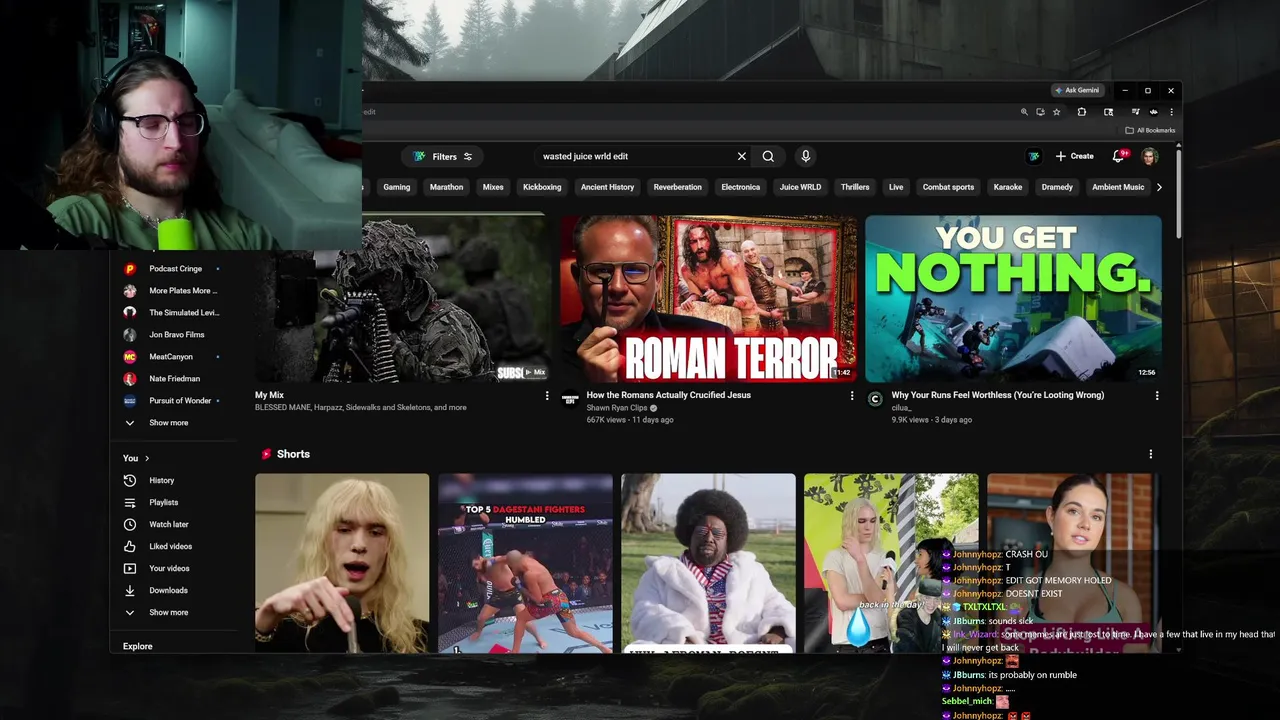Open Chrome search-tabs side panel icon
1280x720 pixels.
tap(1108, 112)
